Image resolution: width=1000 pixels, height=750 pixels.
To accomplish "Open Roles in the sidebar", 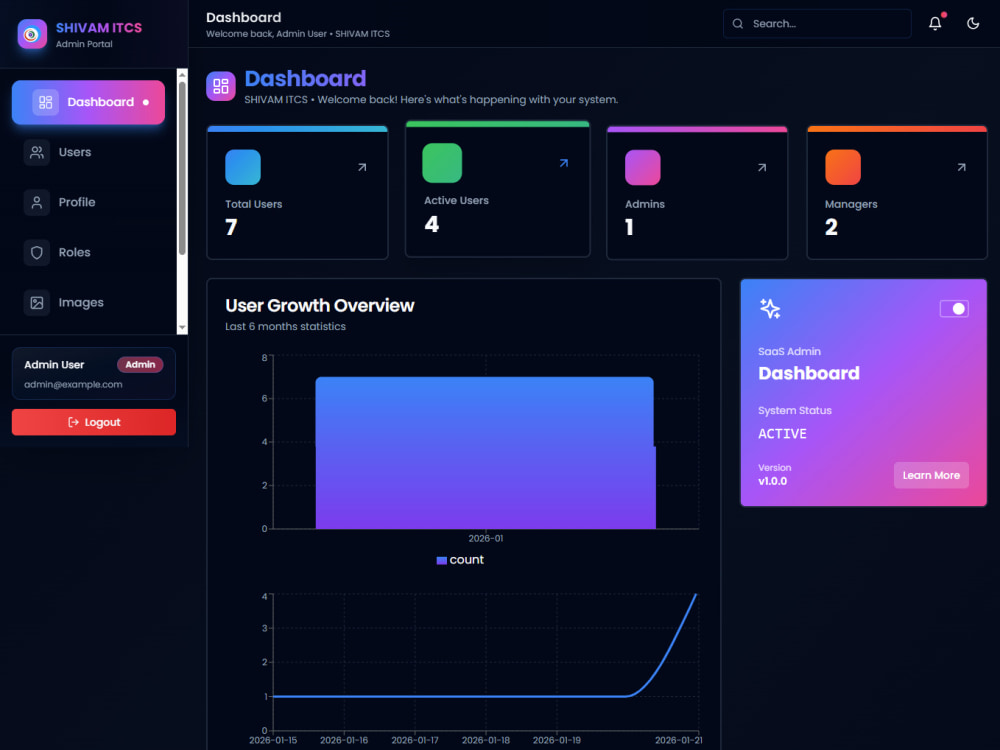I will click(x=88, y=253).
